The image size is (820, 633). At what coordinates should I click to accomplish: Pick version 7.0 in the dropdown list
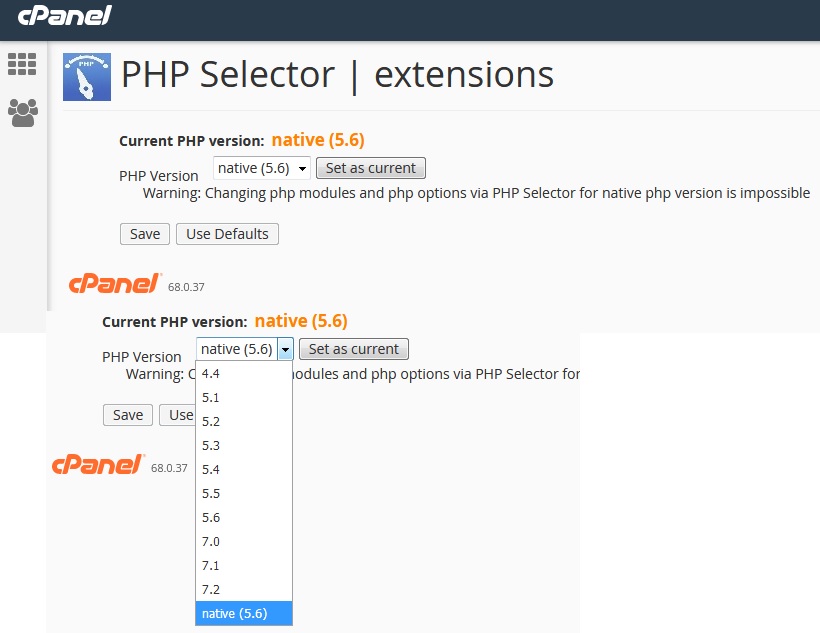pyautogui.click(x=244, y=542)
